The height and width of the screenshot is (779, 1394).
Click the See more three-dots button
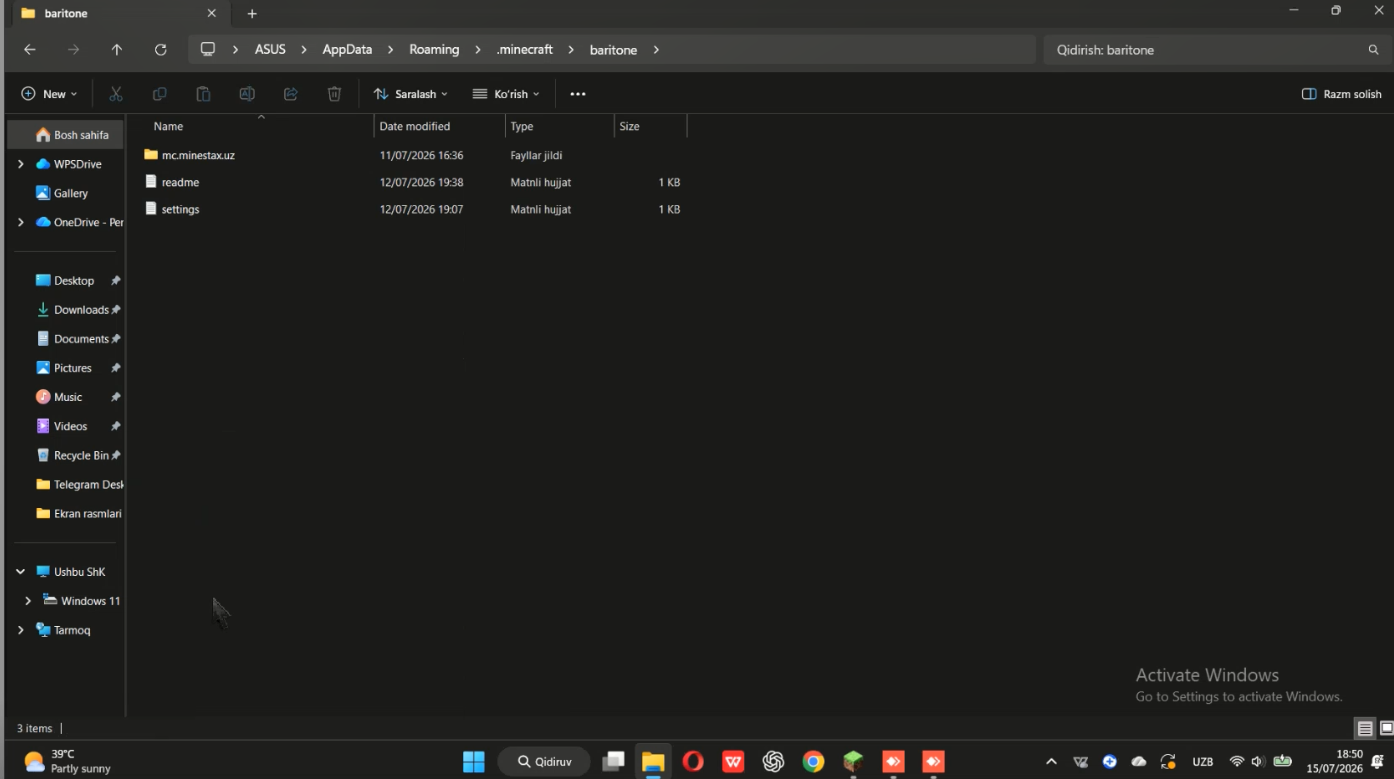(578, 94)
